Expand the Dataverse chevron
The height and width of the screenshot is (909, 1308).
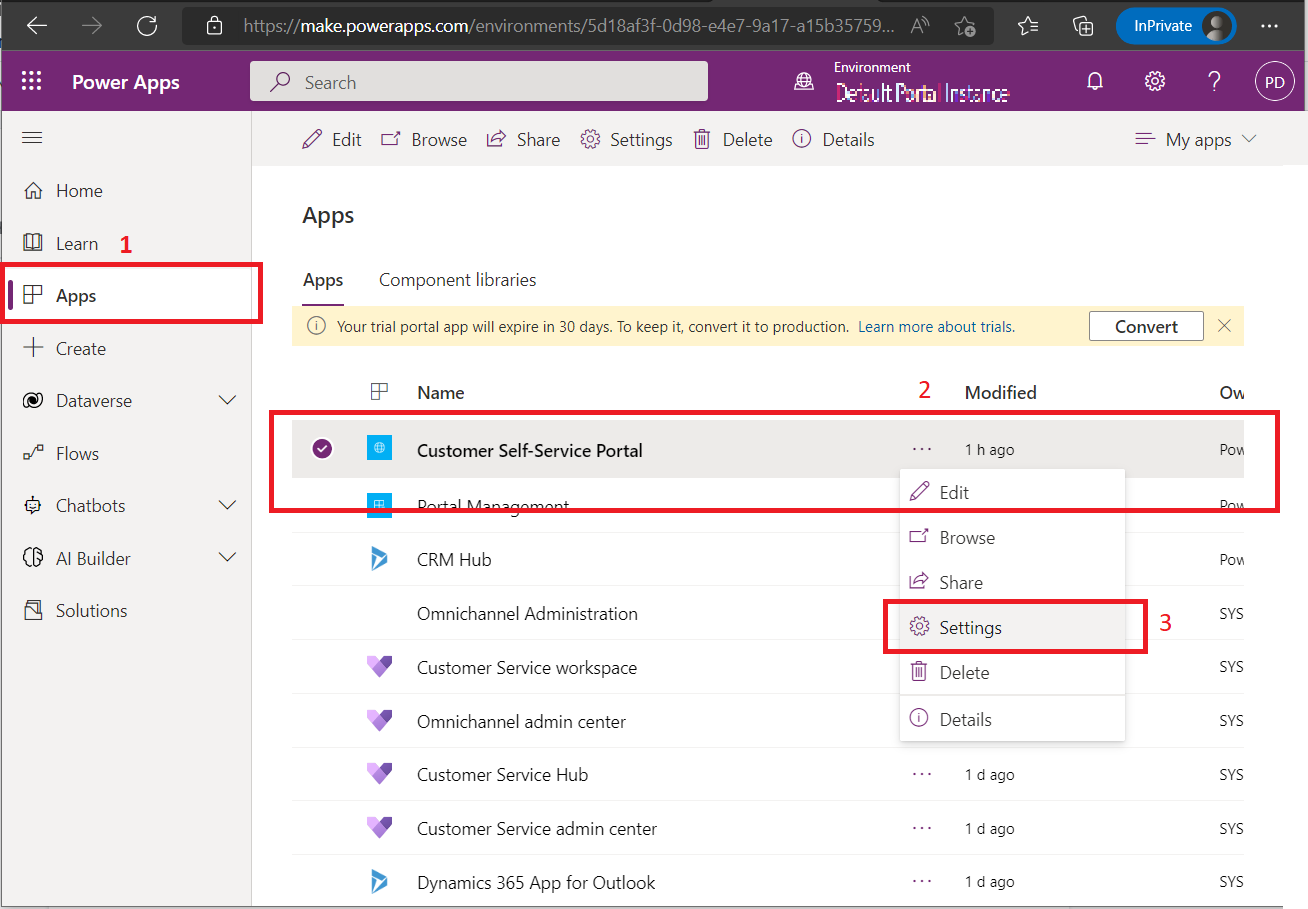[x=227, y=400]
